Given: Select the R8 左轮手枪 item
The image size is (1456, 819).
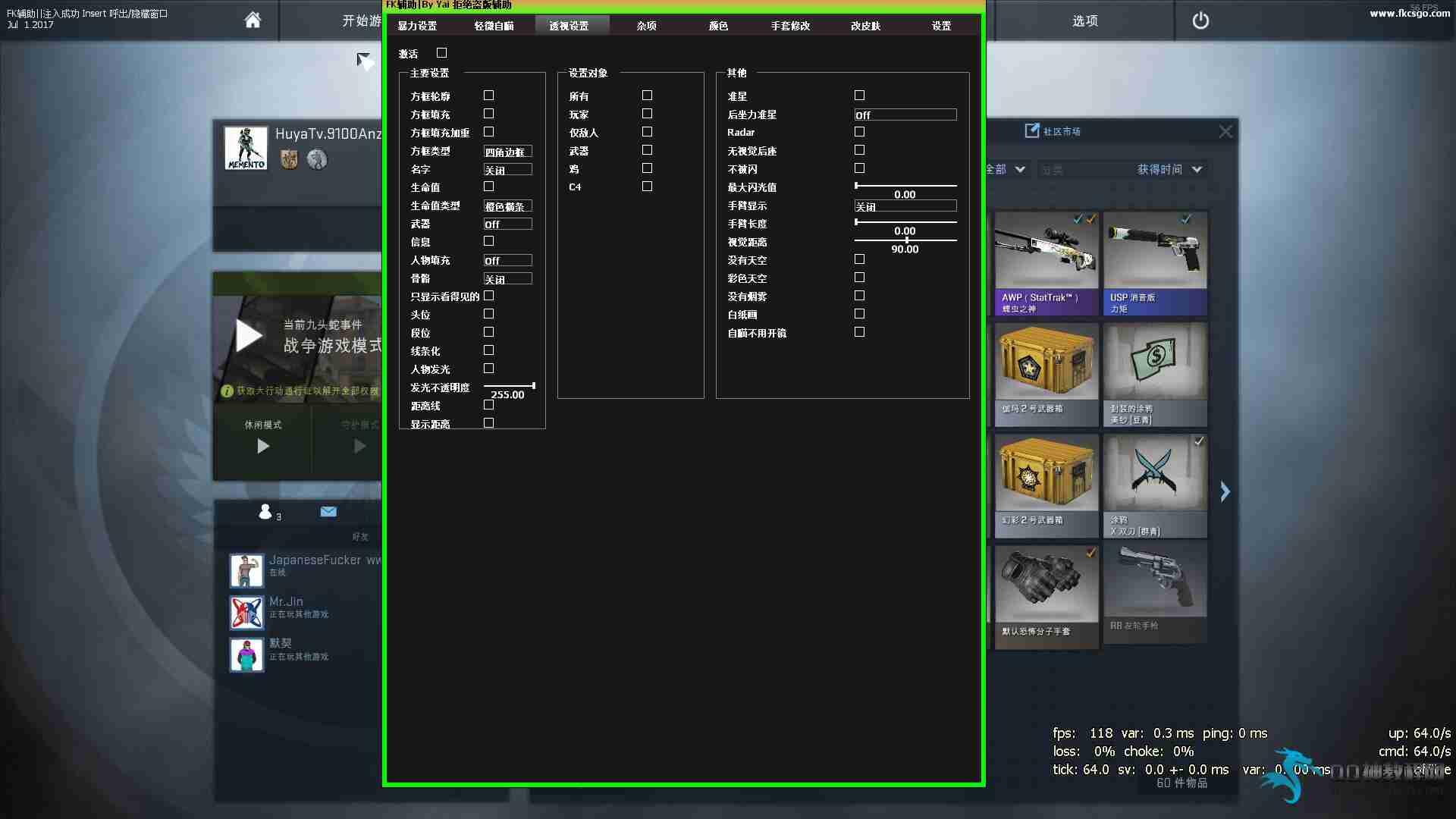Looking at the screenshot, I should (1155, 594).
